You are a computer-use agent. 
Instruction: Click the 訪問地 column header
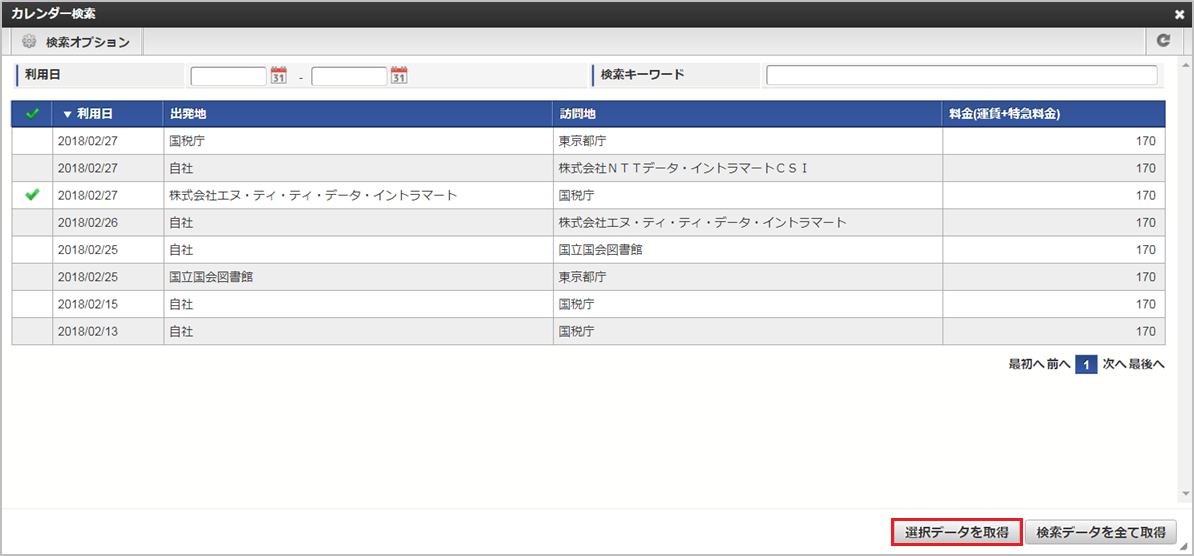748,113
